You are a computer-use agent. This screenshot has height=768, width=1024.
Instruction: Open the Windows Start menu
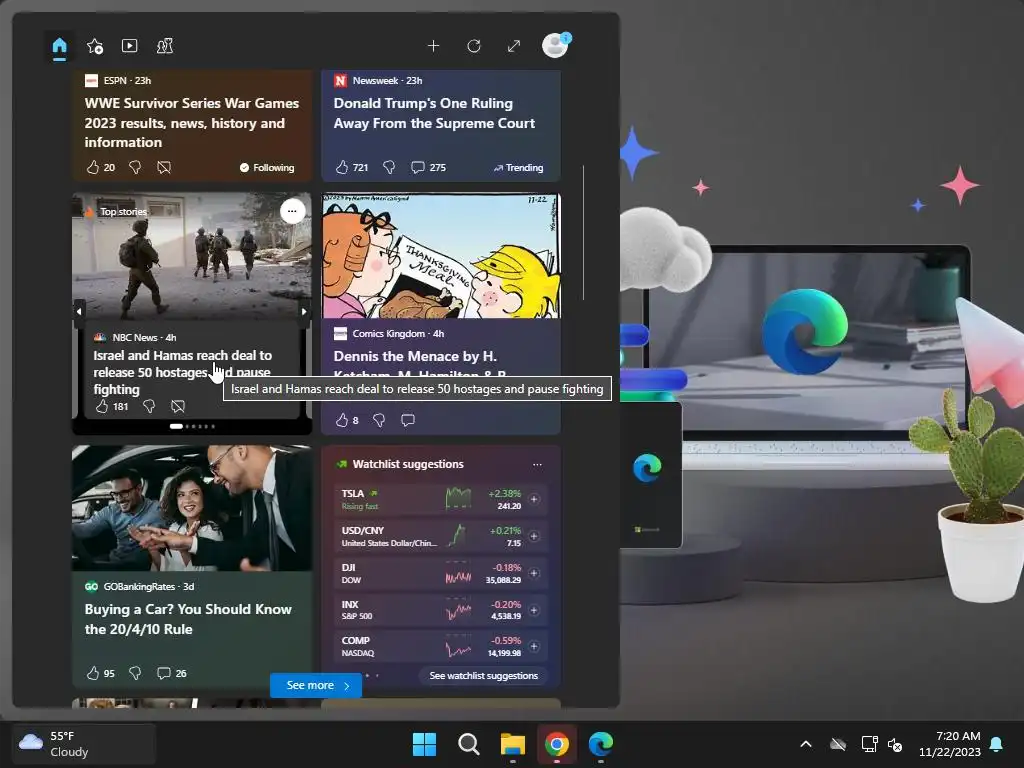(x=424, y=744)
